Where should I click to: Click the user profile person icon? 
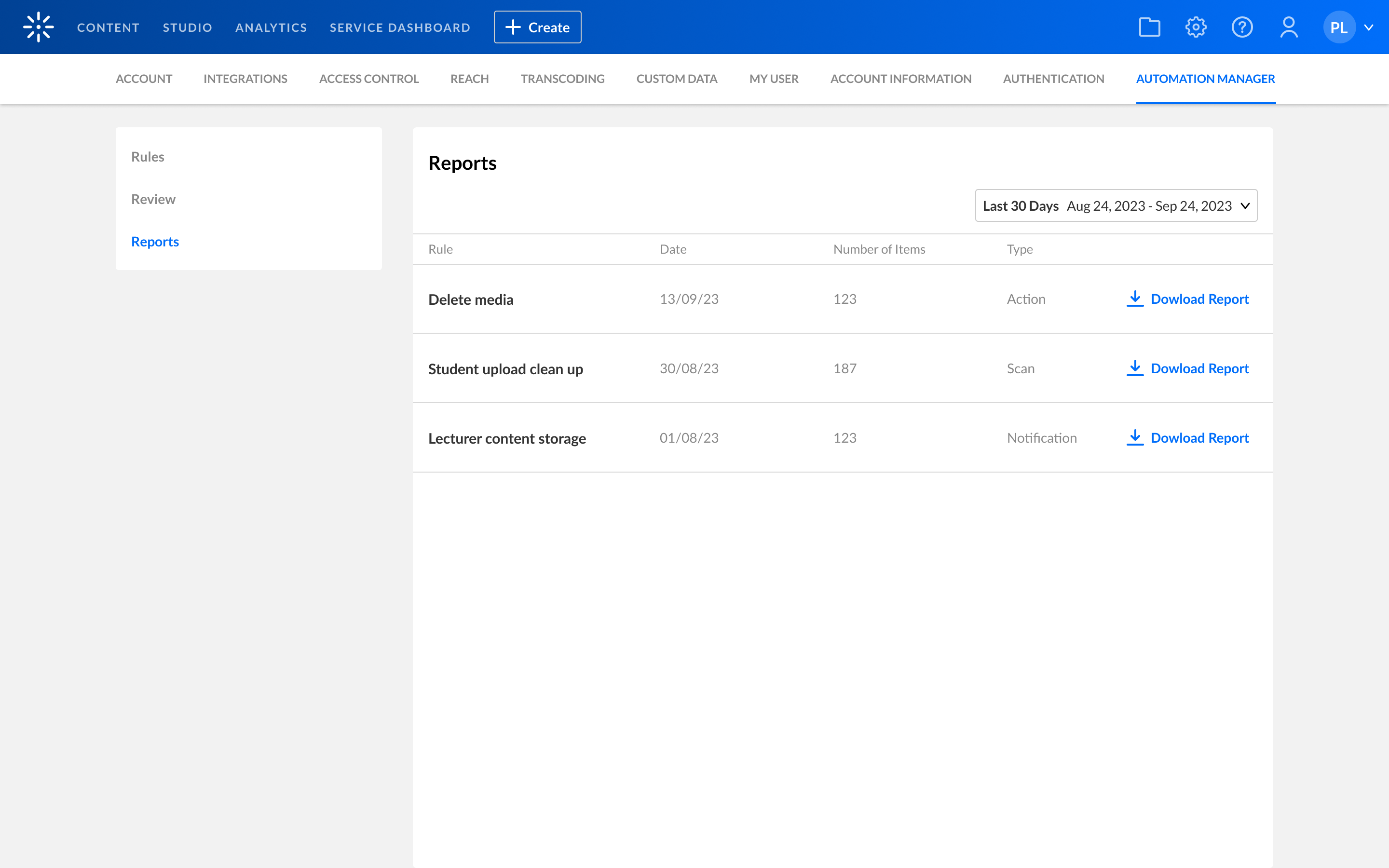coord(1289,27)
